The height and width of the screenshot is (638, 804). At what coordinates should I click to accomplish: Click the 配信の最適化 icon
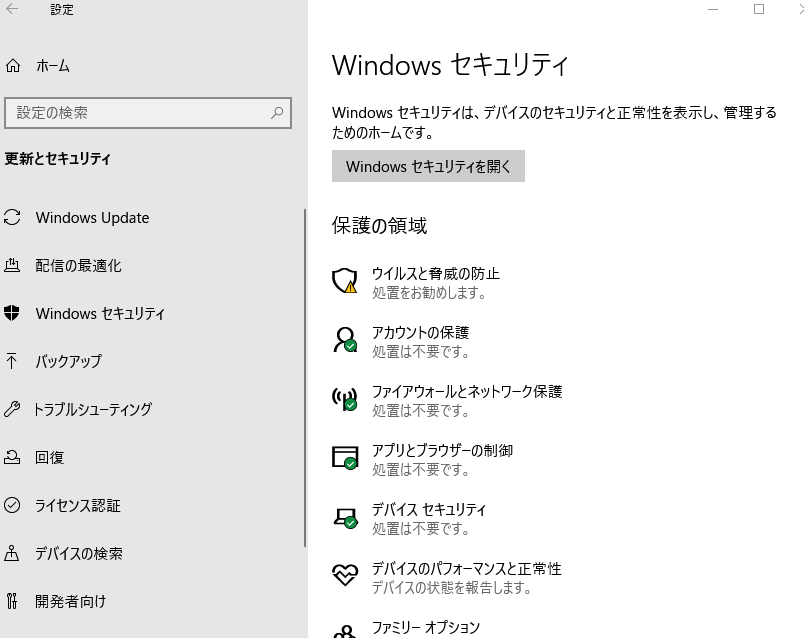click(x=12, y=265)
